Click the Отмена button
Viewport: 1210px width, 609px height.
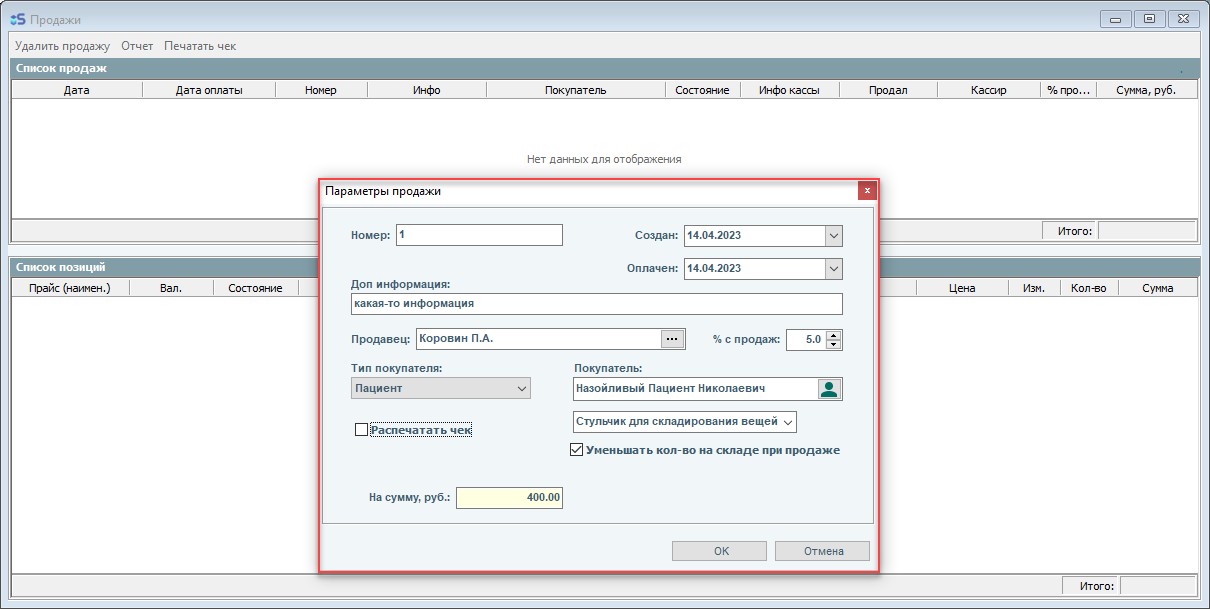[822, 551]
